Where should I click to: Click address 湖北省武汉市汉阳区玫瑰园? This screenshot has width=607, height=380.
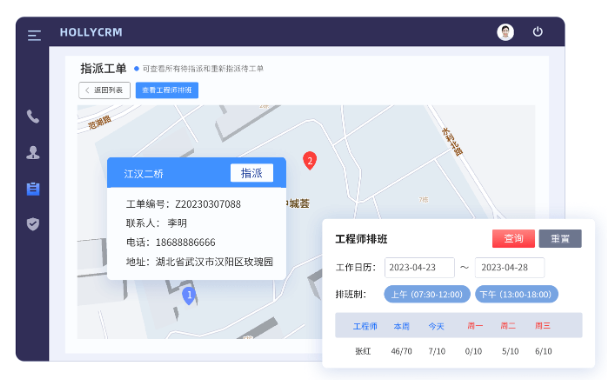tap(214, 262)
